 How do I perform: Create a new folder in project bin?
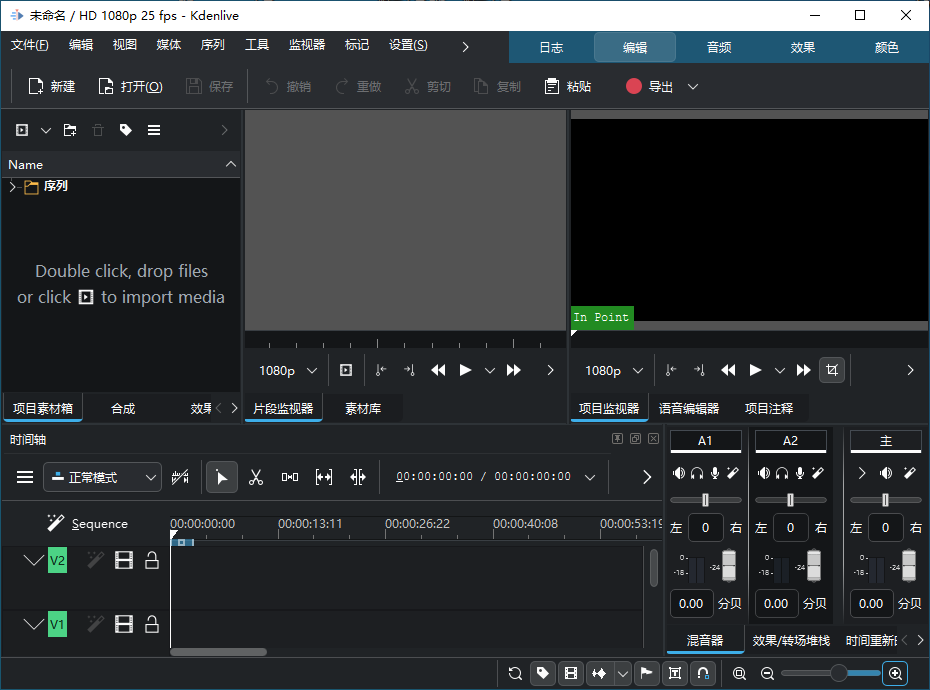pyautogui.click(x=70, y=130)
